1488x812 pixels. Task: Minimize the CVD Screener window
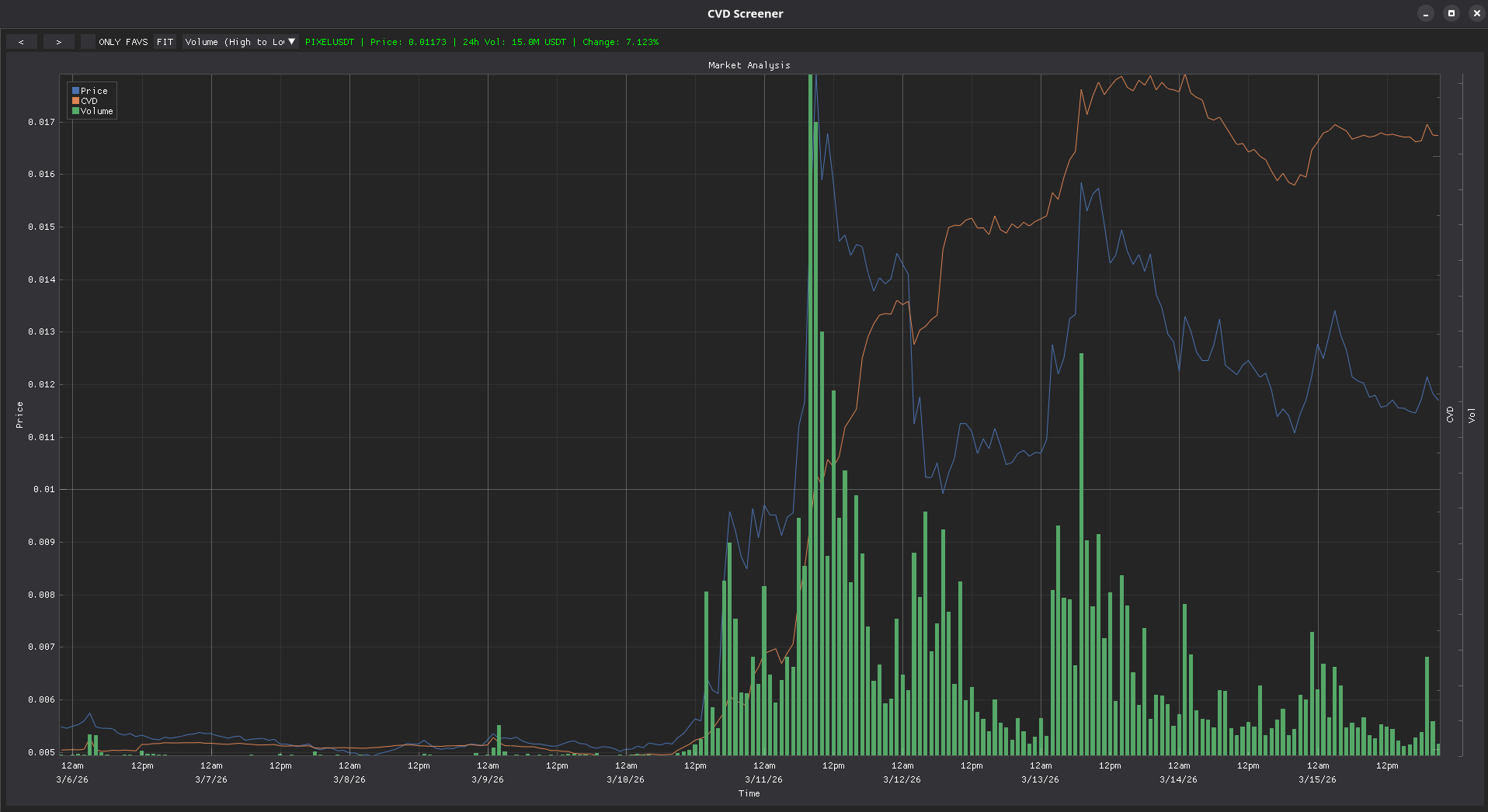(x=1426, y=13)
